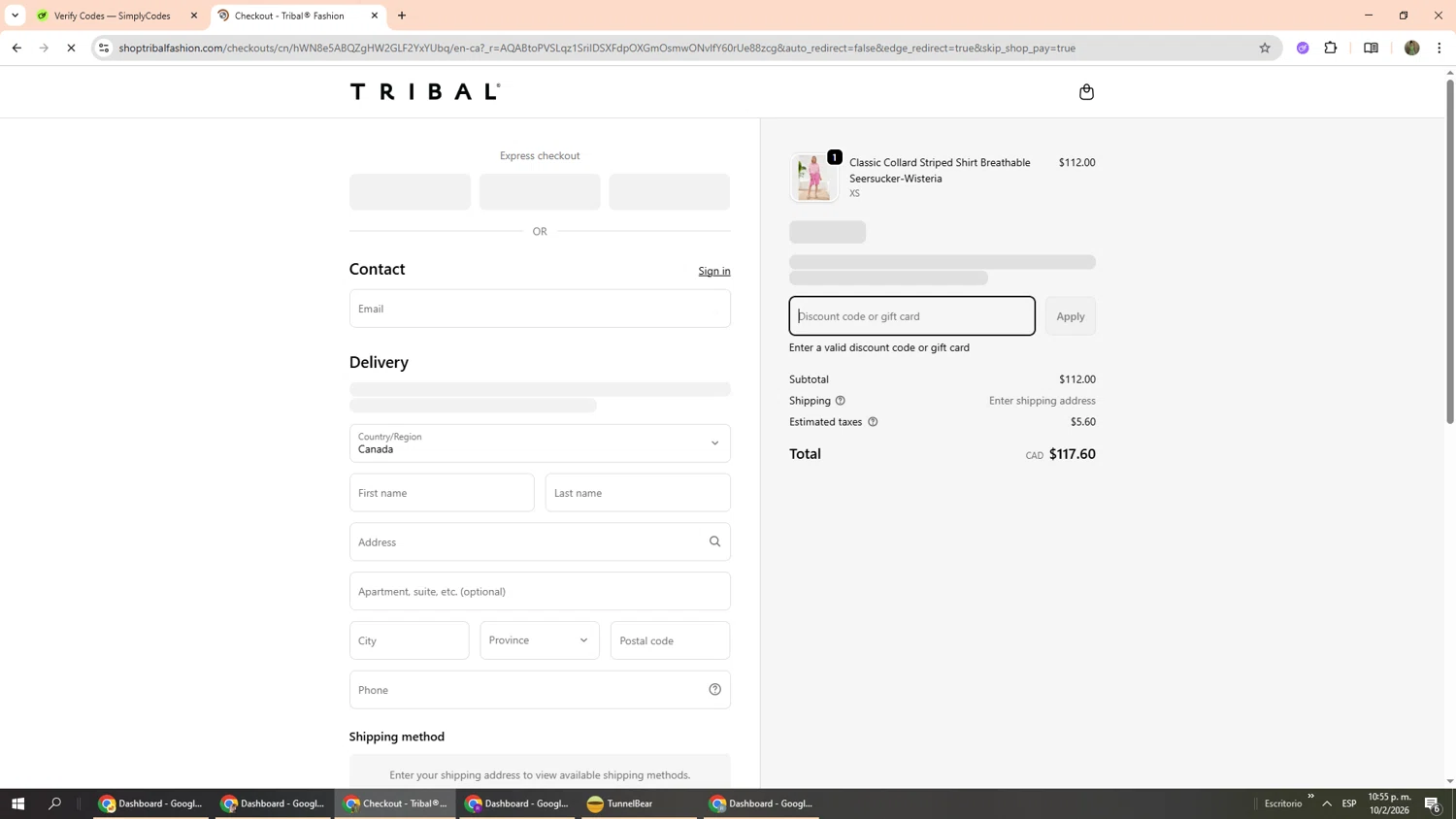Open Chrome three-dot menu
The width and height of the screenshot is (1456, 819).
[x=1439, y=48]
